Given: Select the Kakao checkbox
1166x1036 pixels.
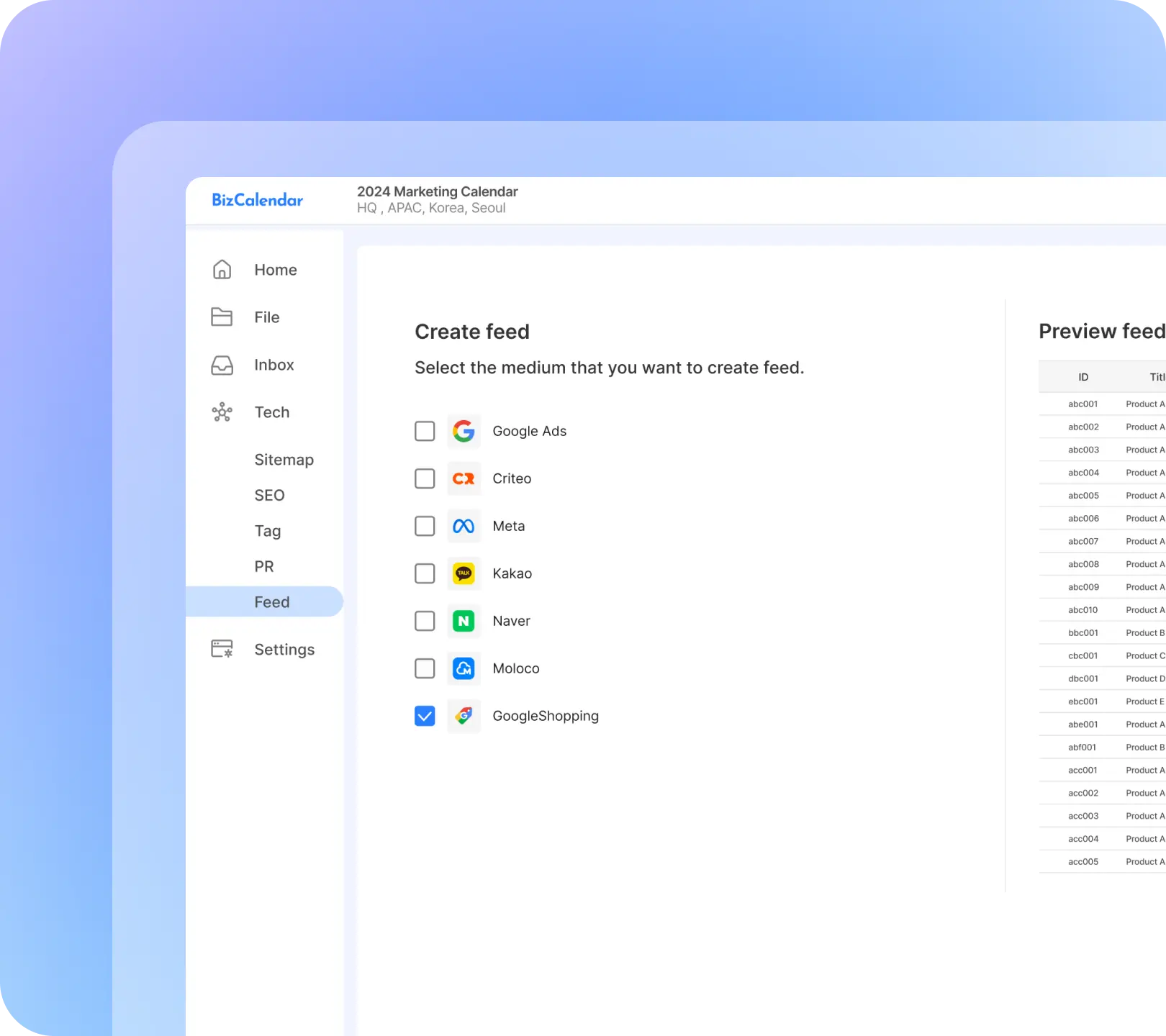Looking at the screenshot, I should click(x=425, y=573).
